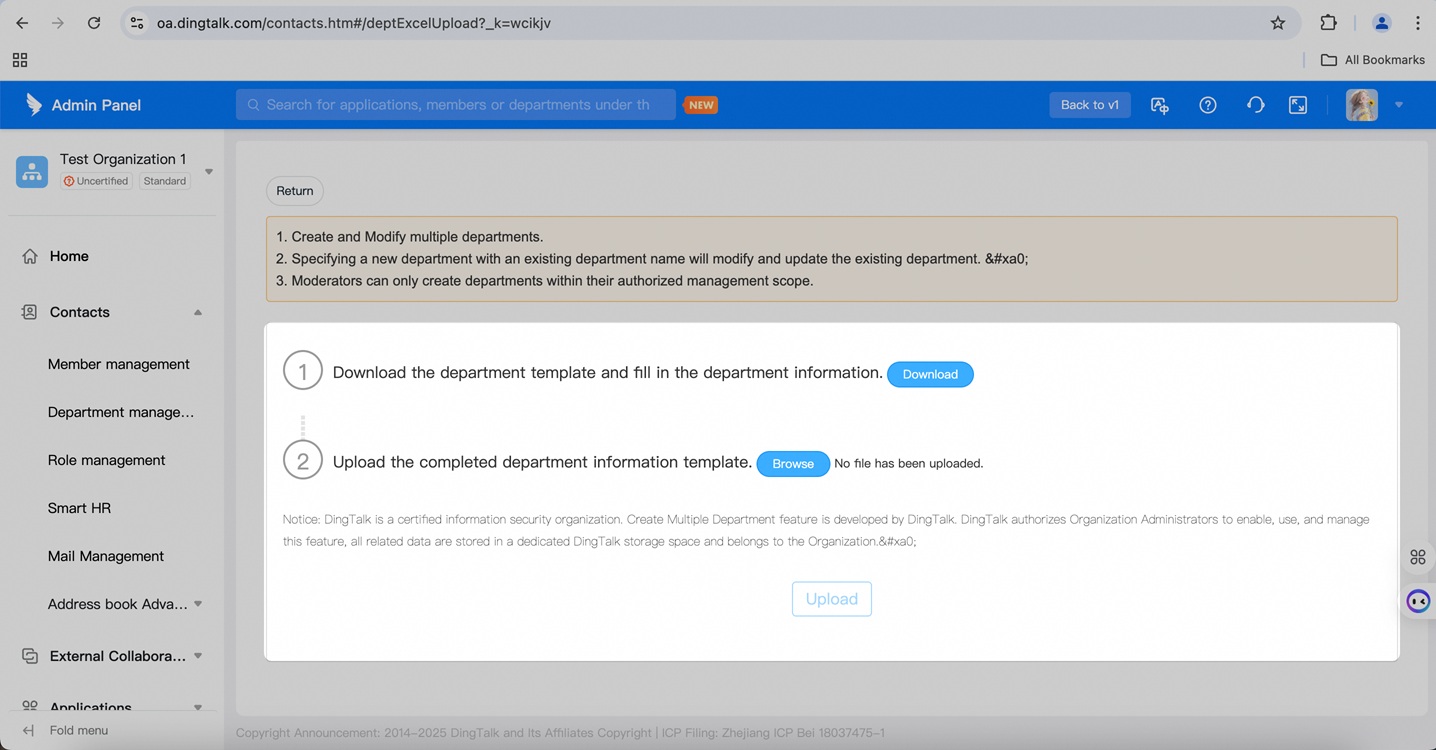
Task: Click the Create and Modify multiple departments line
Action: (x=410, y=237)
